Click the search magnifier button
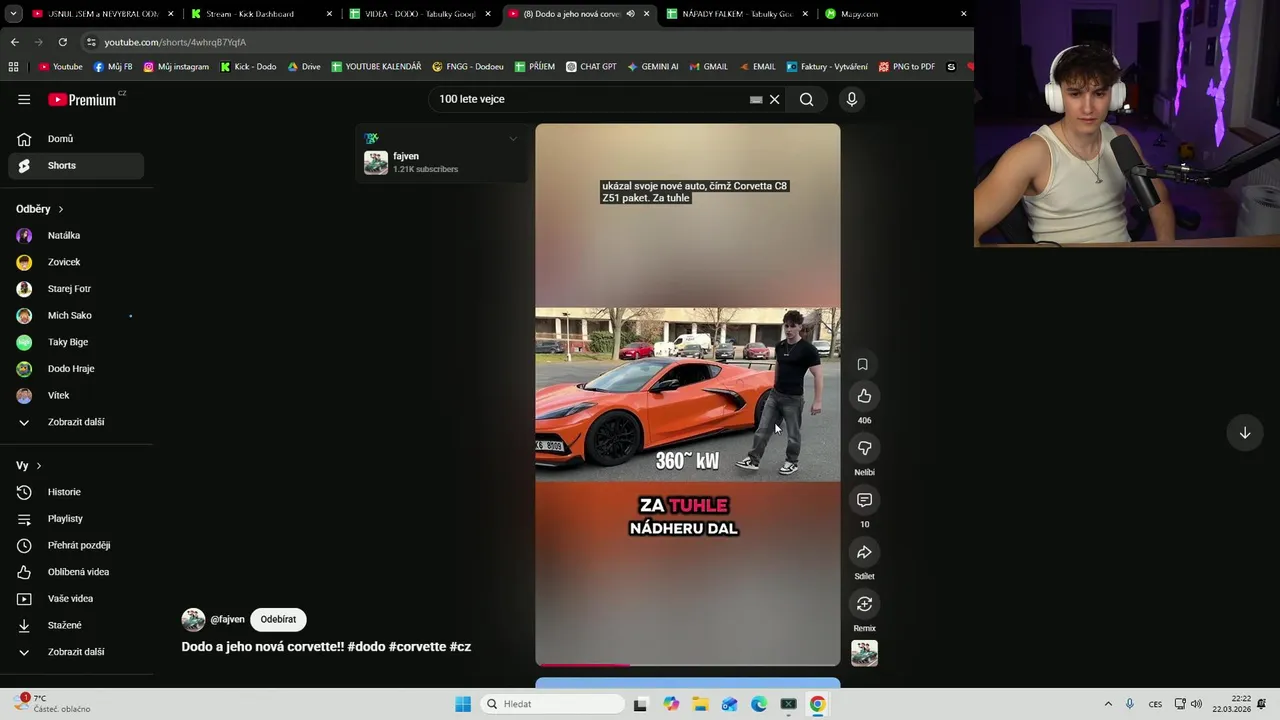The height and width of the screenshot is (720, 1280). pos(806,99)
